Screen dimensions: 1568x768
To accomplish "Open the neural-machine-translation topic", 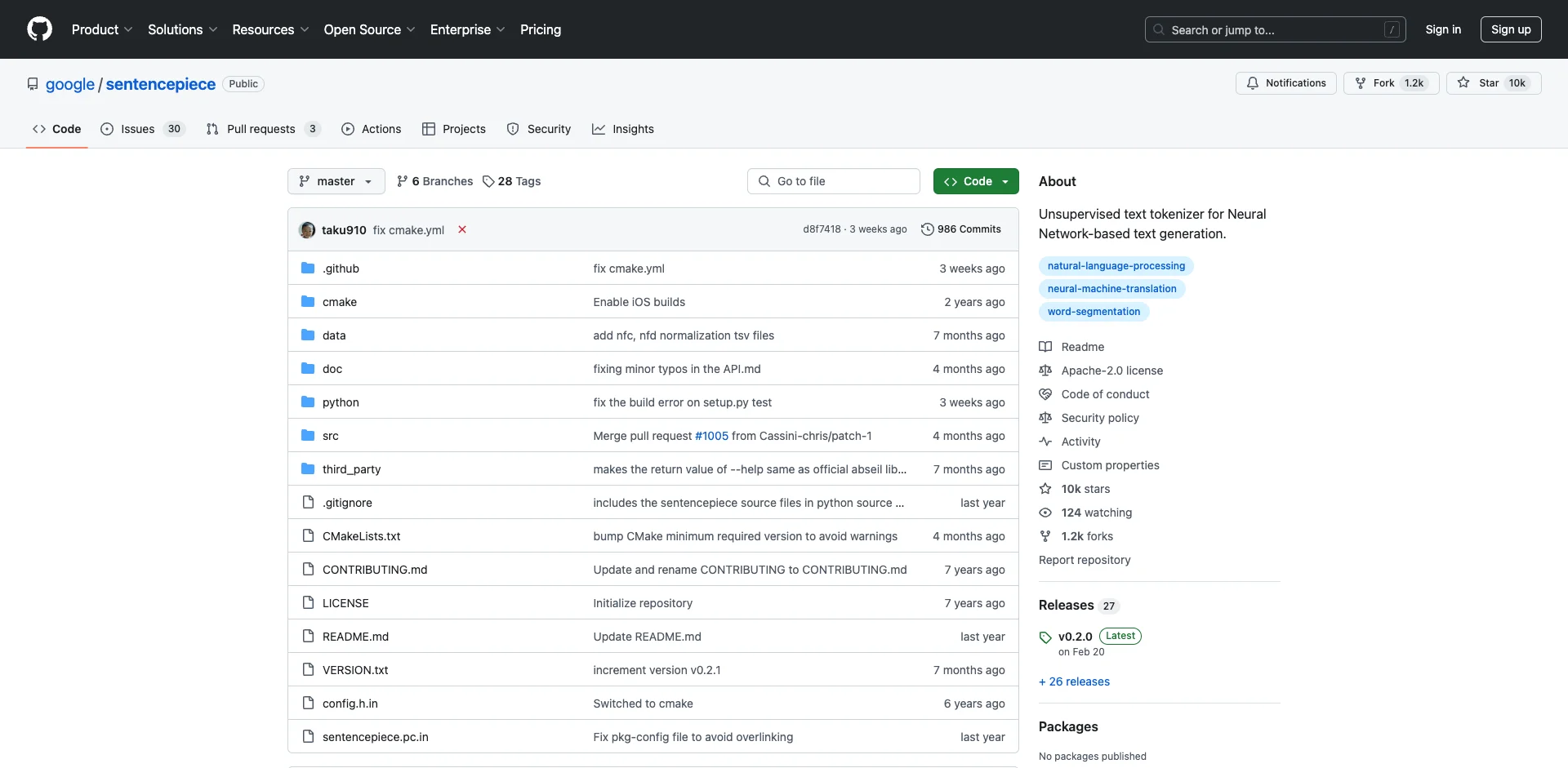I will pyautogui.click(x=1112, y=289).
